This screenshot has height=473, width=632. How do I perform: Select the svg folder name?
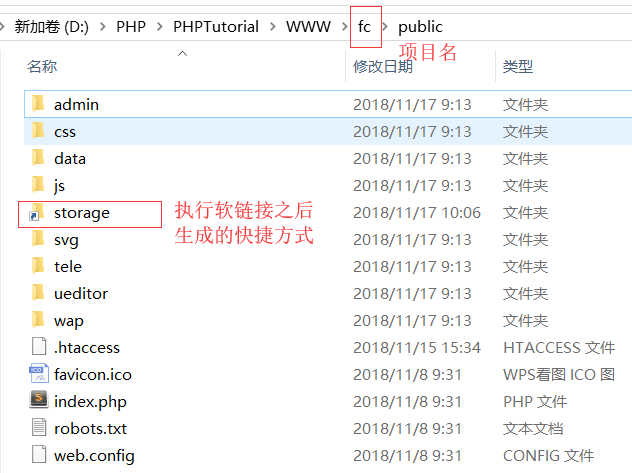tap(67, 241)
